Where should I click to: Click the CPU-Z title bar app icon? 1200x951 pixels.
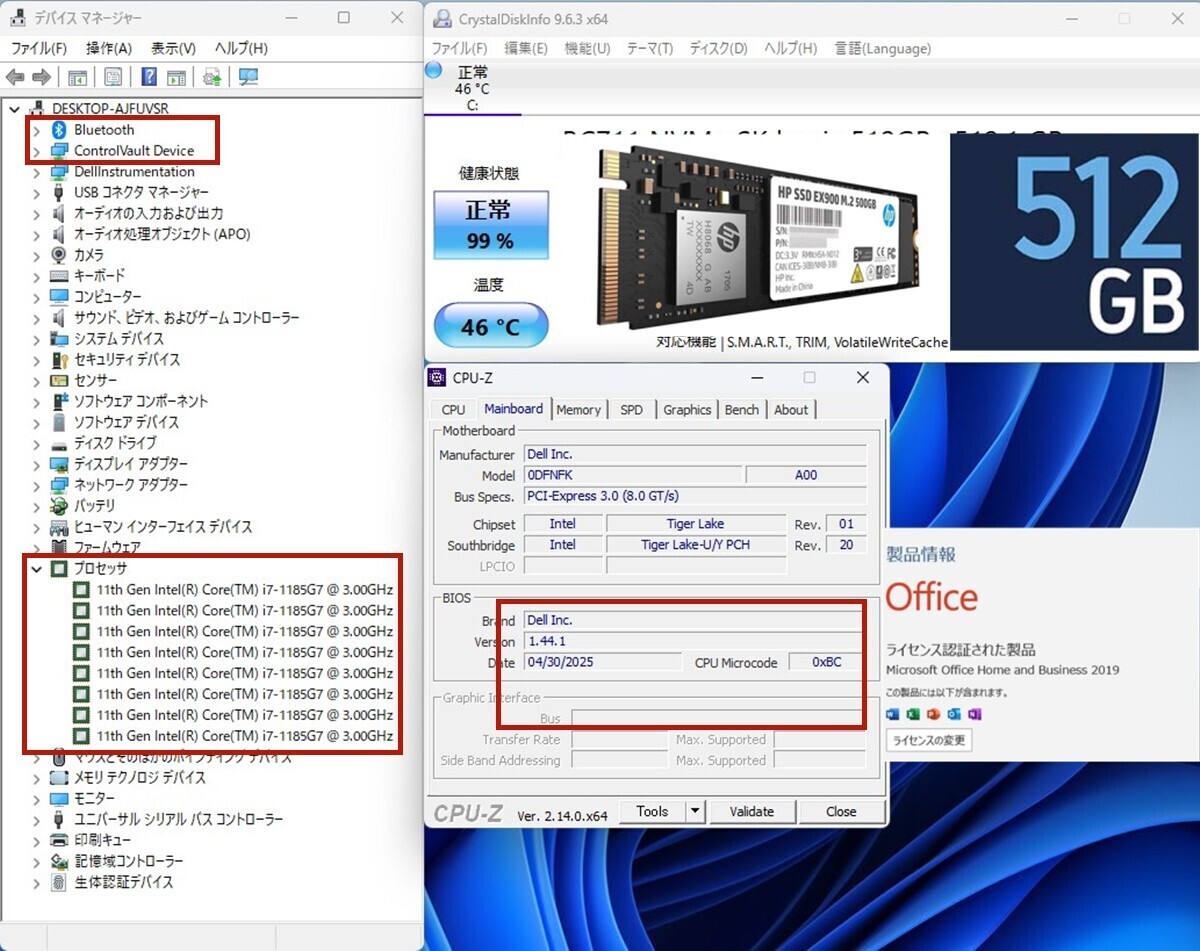click(437, 377)
